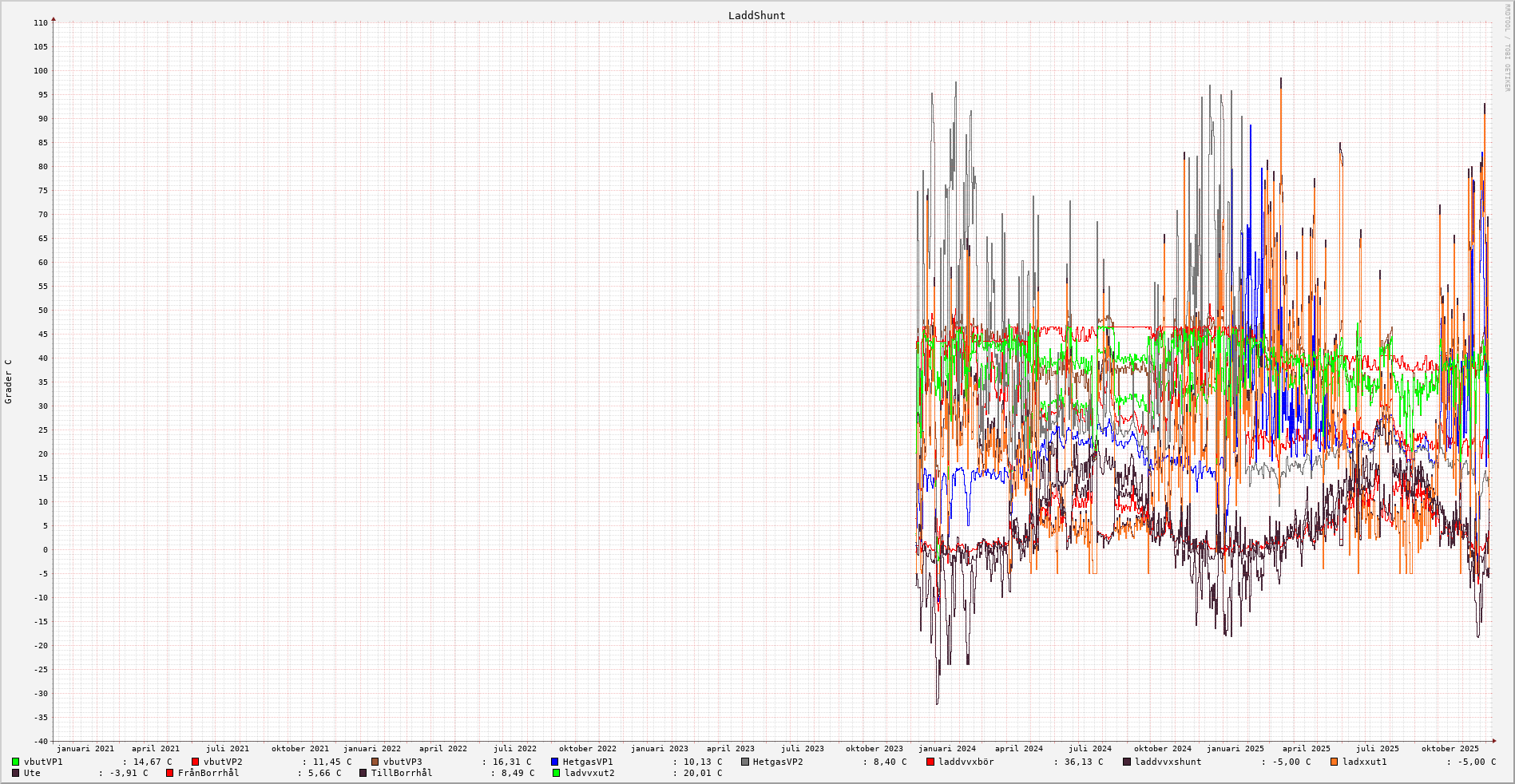Click the januari 2021 x-axis label

(x=85, y=749)
